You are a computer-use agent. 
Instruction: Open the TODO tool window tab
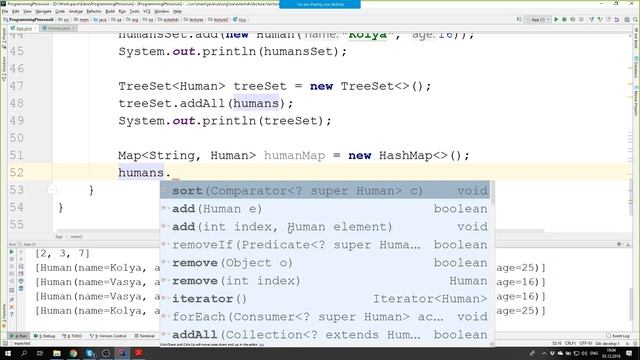(x=72, y=336)
